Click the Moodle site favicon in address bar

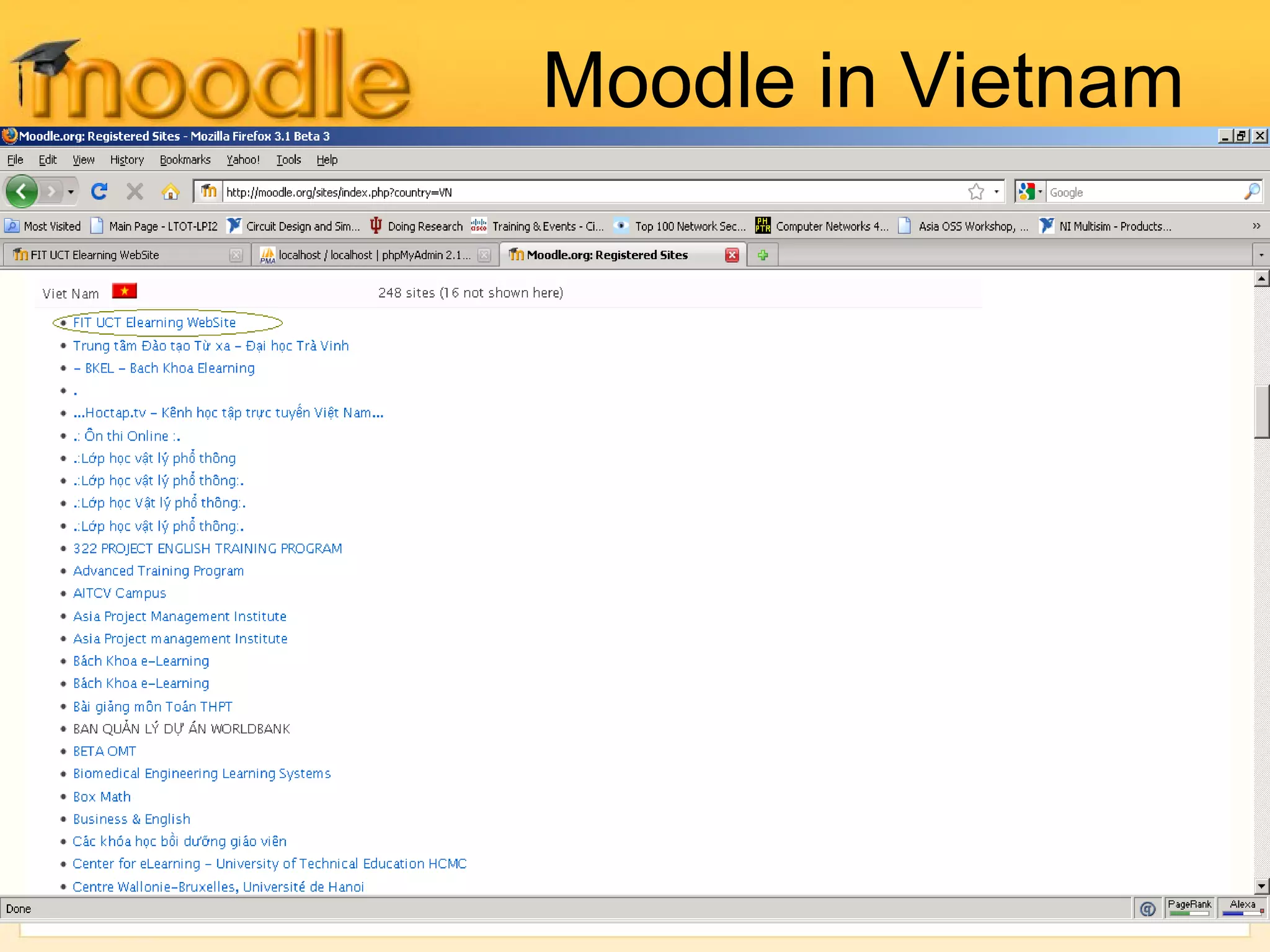[x=210, y=191]
